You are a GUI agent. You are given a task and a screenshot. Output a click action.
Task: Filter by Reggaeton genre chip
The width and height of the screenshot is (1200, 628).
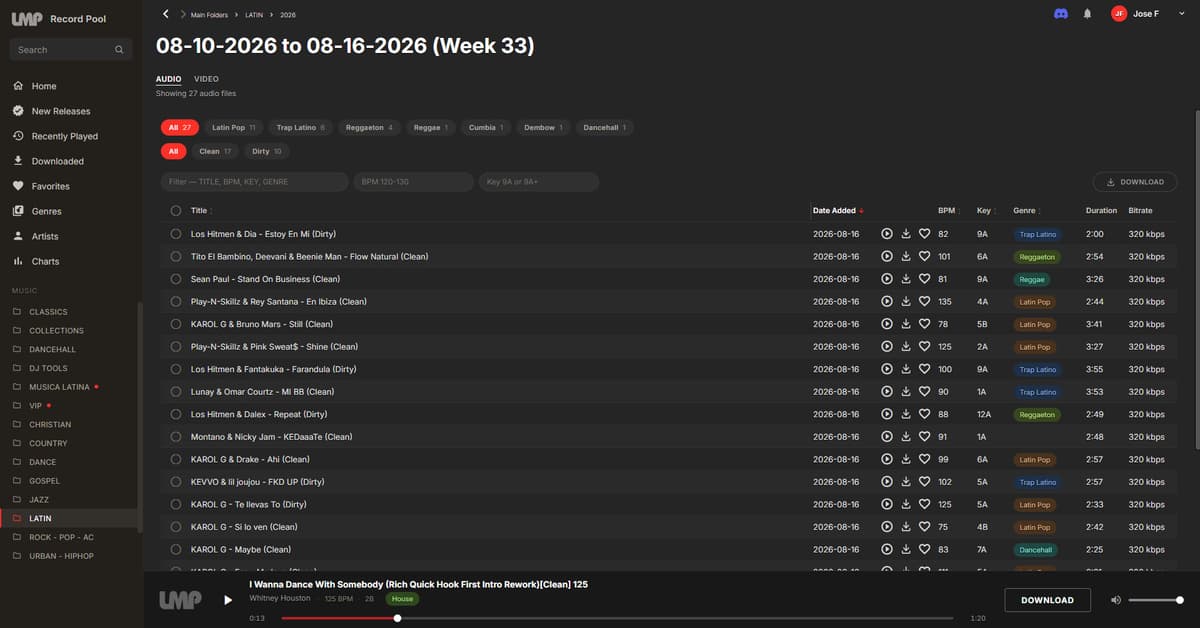370,128
